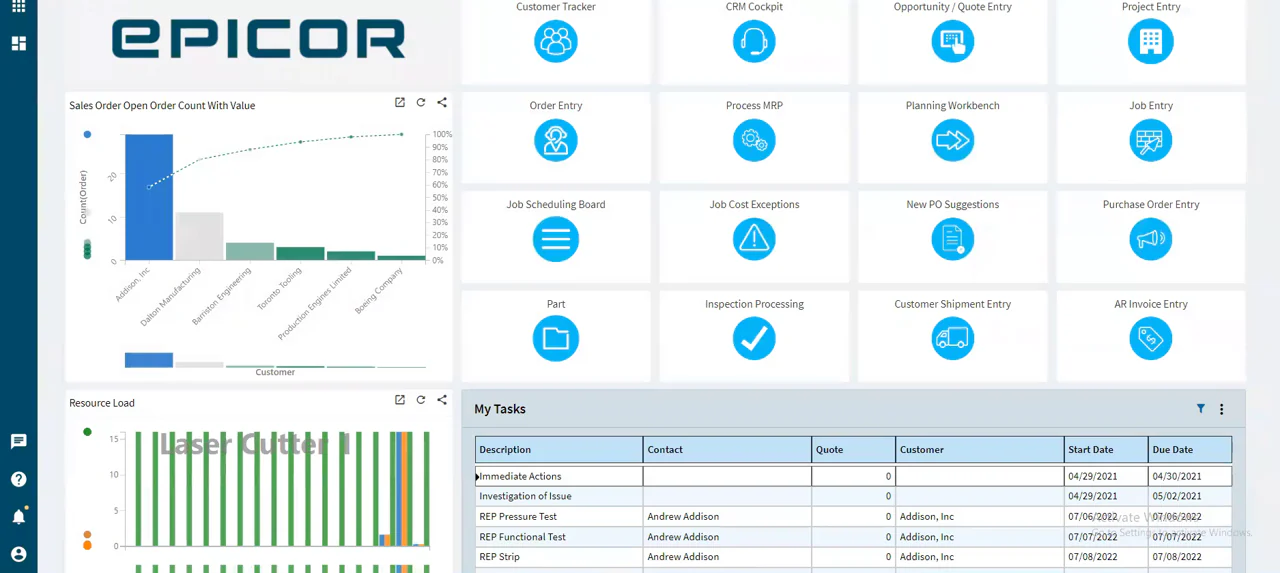1280x573 pixels.
Task: Open the My Tasks overflow menu
Action: (1221, 409)
